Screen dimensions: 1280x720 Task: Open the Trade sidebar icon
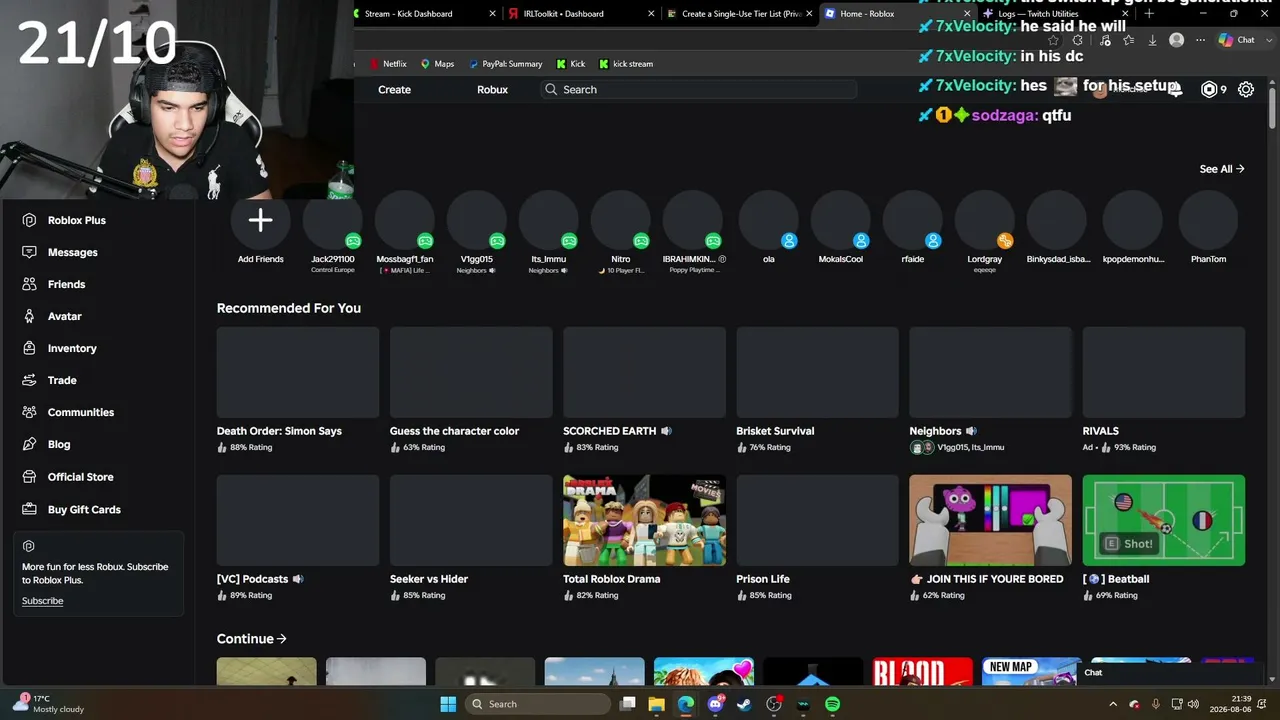[x=29, y=380]
